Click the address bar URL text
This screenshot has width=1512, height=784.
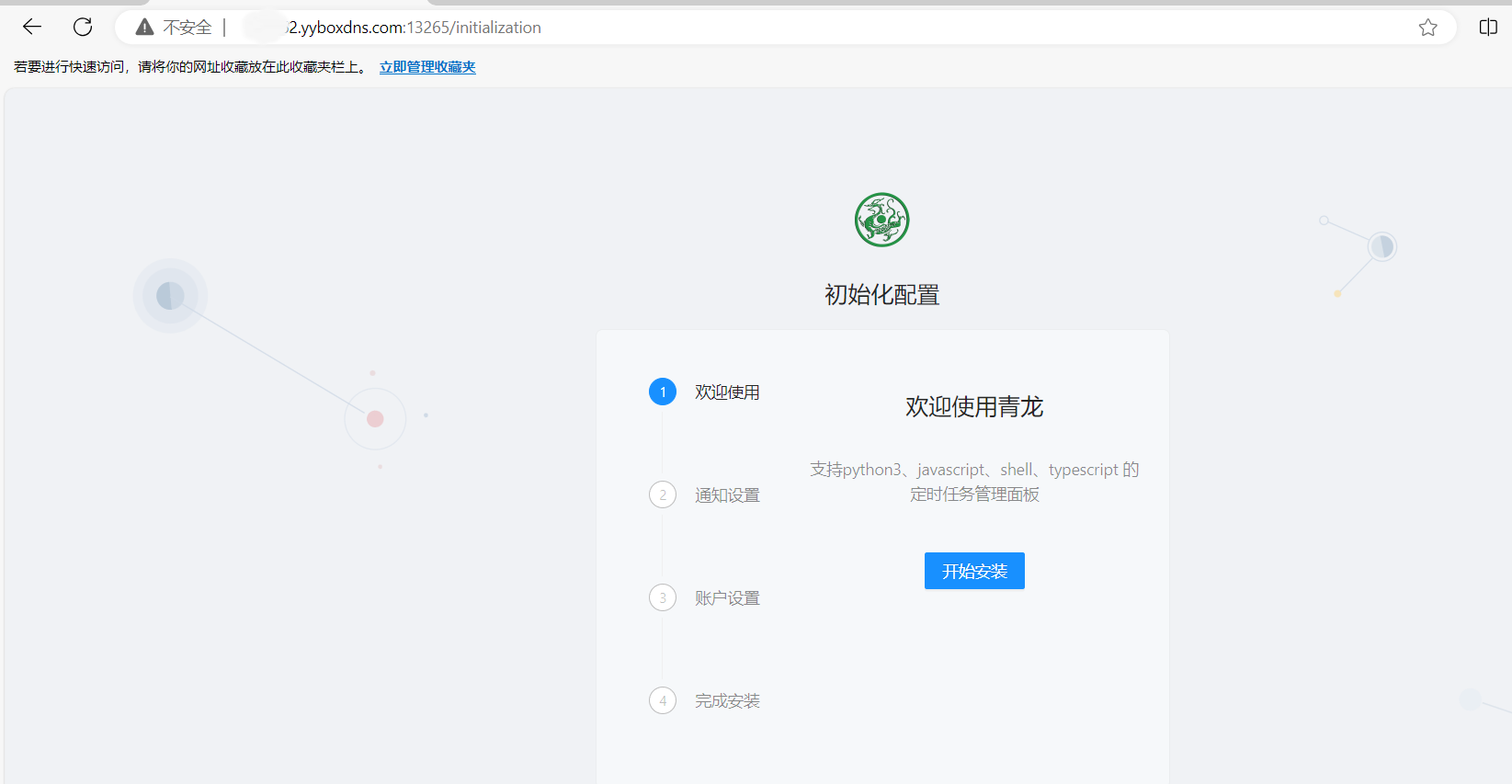pos(415,28)
